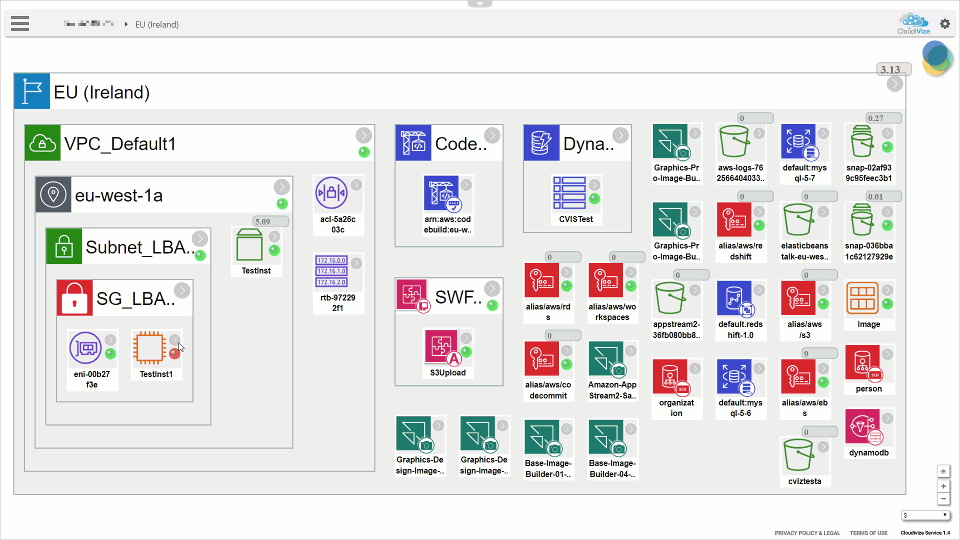Viewport: 960px width, 540px height.
Task: Click the 0.01 cost badge
Action: [883, 197]
